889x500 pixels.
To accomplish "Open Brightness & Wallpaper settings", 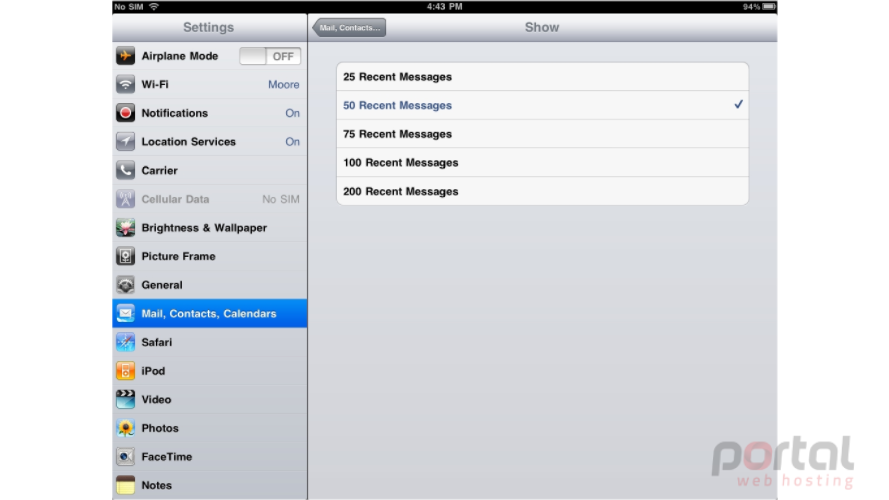I will [x=210, y=227].
